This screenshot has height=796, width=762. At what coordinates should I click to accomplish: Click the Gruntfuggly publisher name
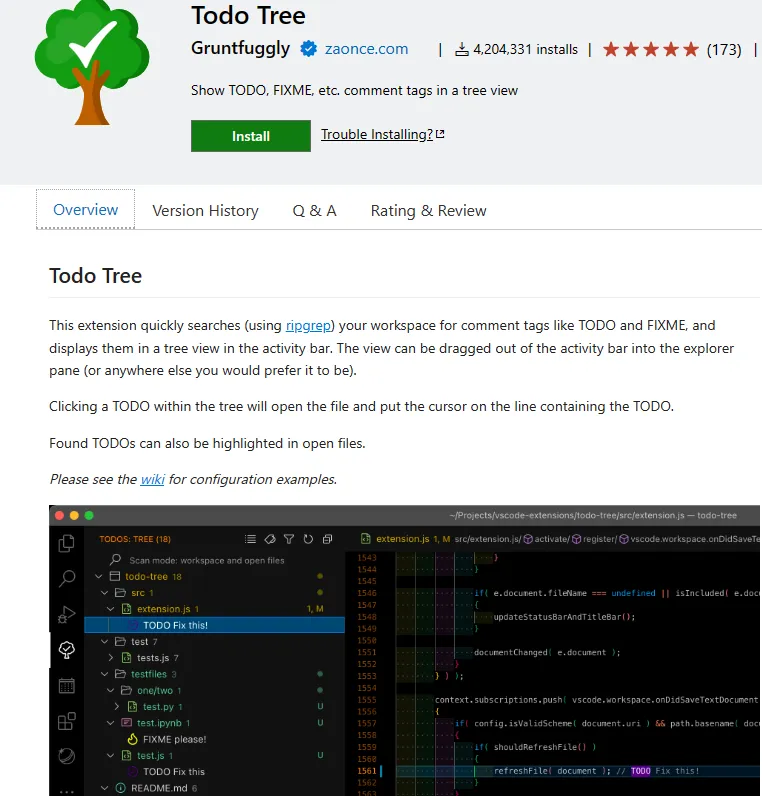(240, 48)
